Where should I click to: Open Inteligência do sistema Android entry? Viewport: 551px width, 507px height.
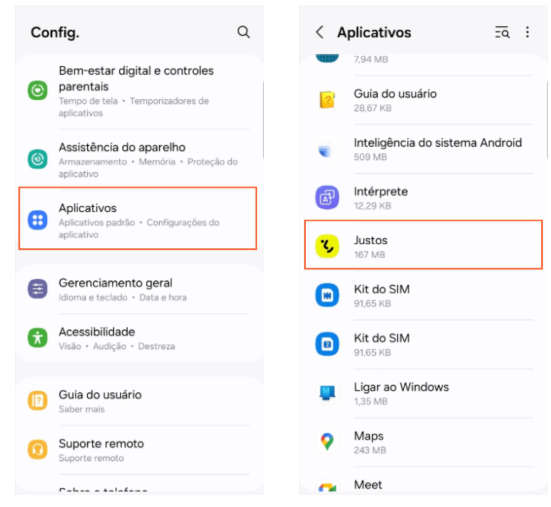click(423, 149)
